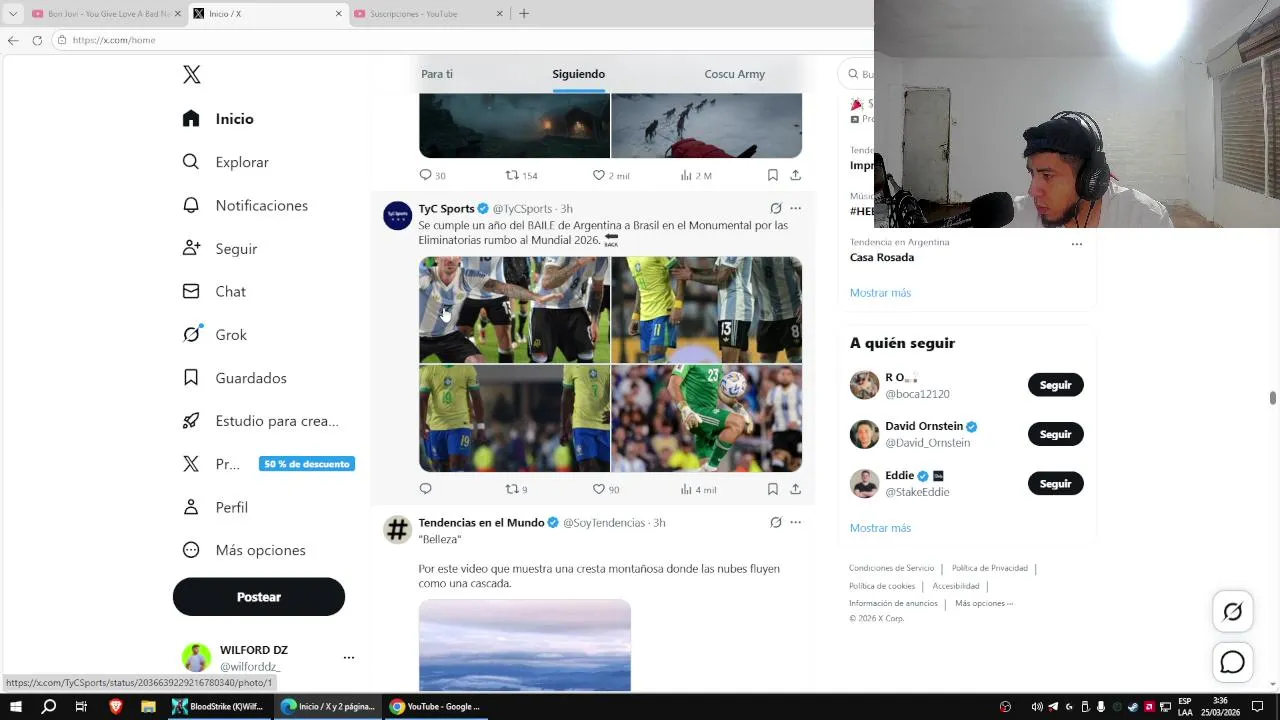The height and width of the screenshot is (720, 1280).
Task: Expand footer Más opciones menu
Action: [x=984, y=603]
